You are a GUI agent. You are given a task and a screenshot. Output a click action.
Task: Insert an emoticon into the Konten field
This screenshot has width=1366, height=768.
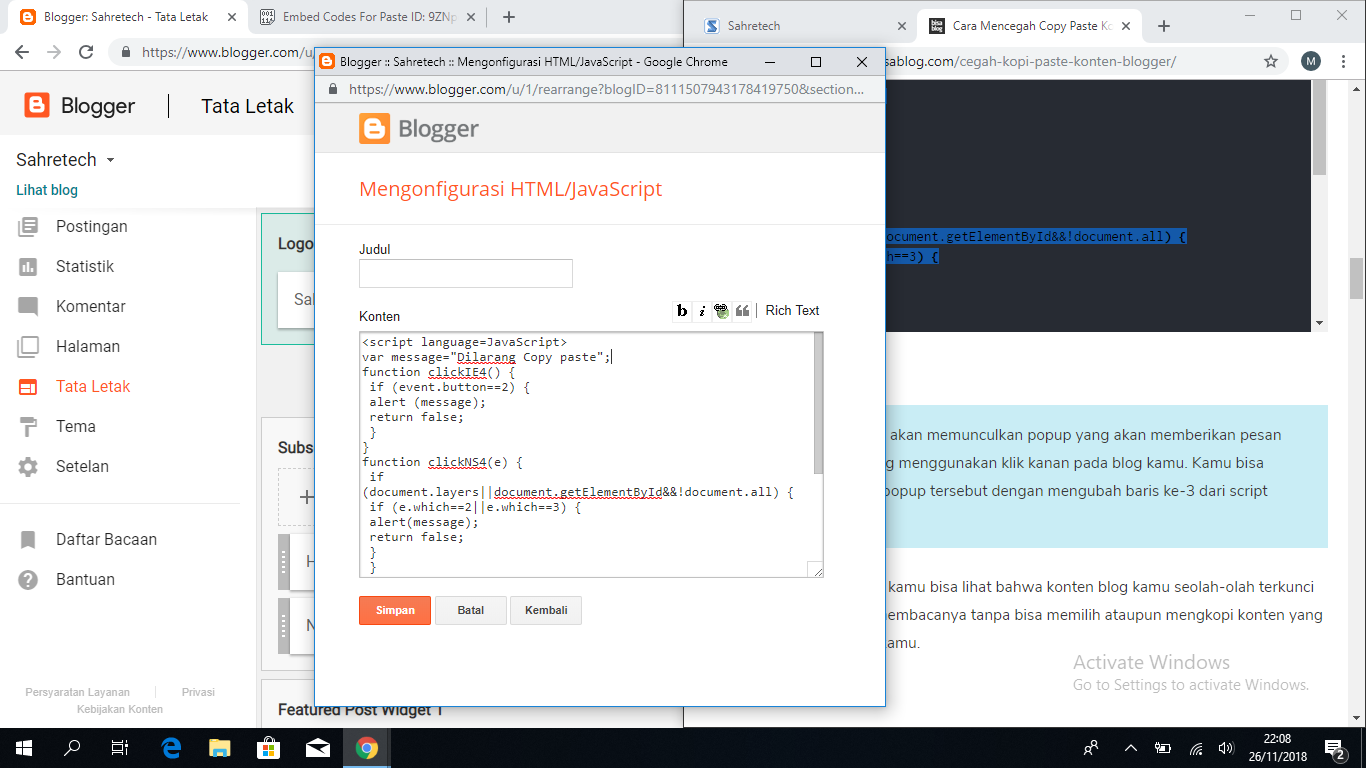[x=722, y=311]
